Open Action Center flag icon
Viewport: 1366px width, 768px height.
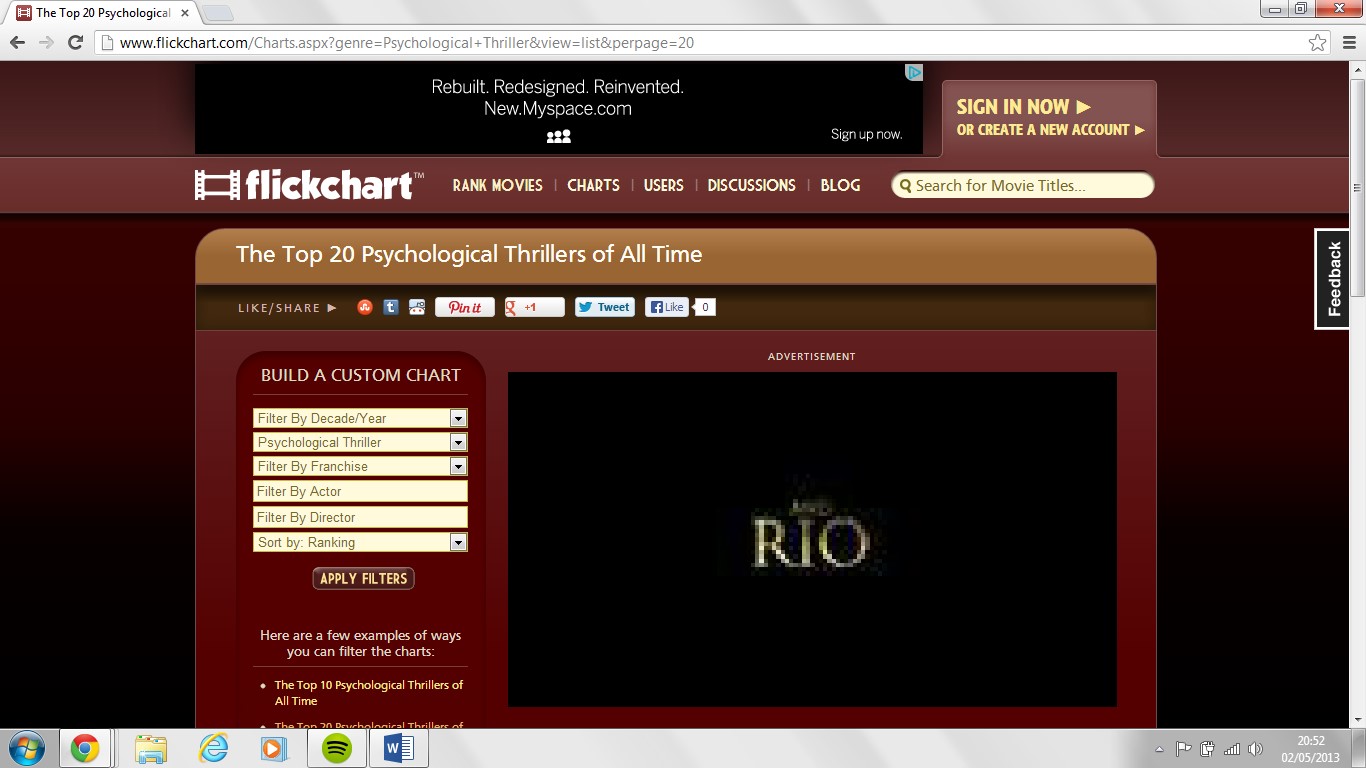[x=1183, y=749]
